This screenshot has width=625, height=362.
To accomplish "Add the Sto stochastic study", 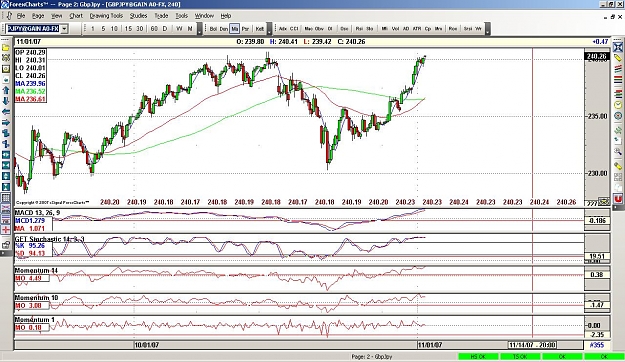I will 369,29.
